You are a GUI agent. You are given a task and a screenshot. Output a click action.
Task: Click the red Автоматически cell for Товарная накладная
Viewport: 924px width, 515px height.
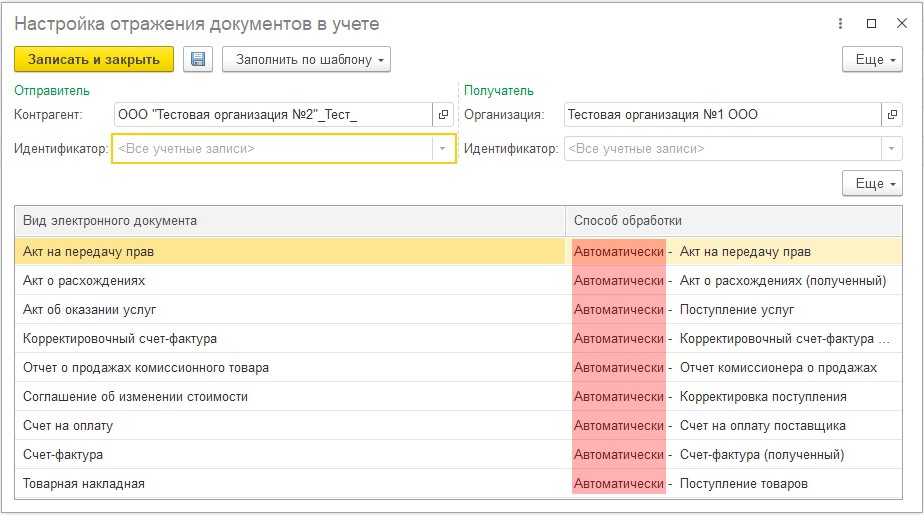[x=618, y=484]
